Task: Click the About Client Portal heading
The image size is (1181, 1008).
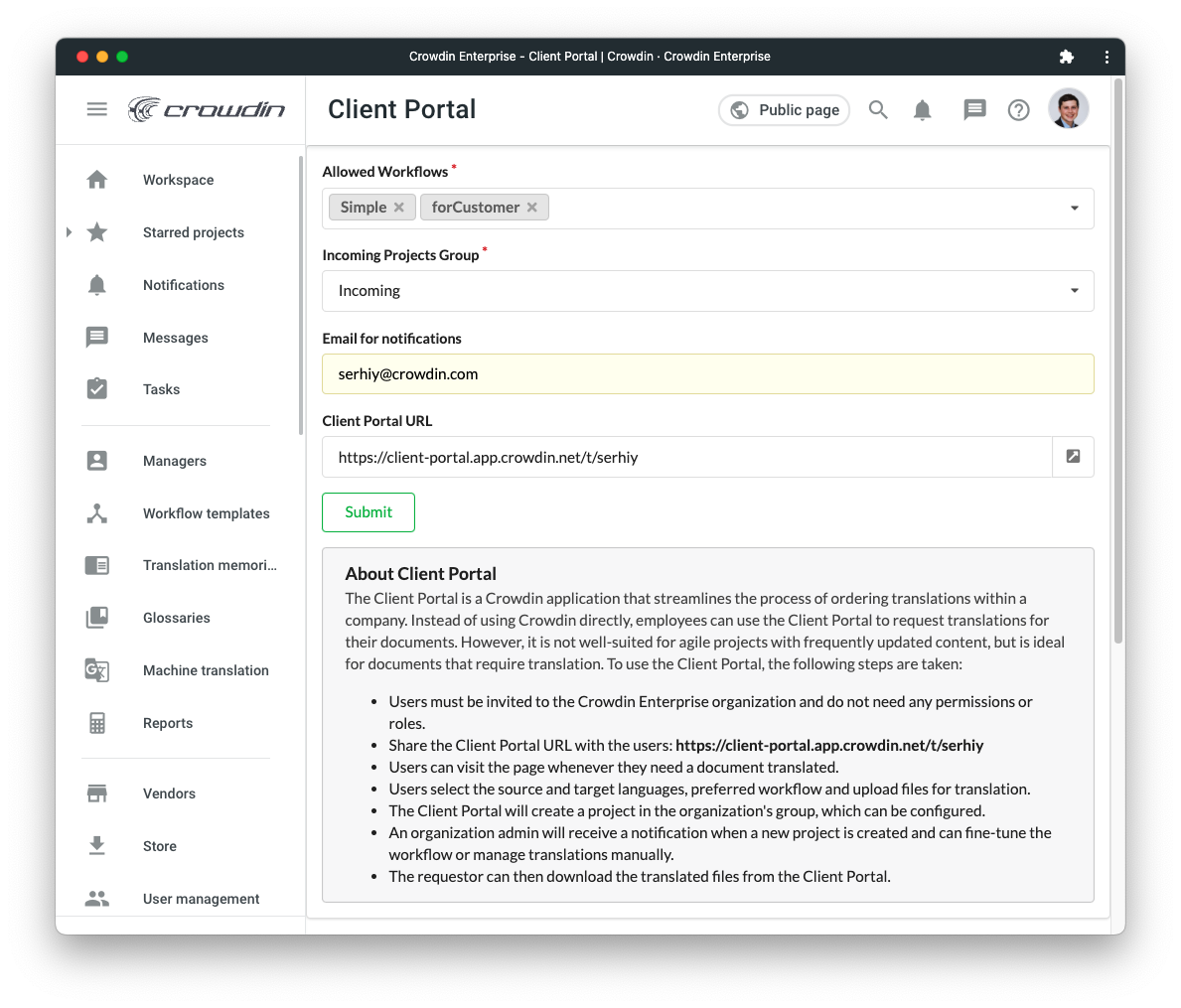Action: coord(420,574)
